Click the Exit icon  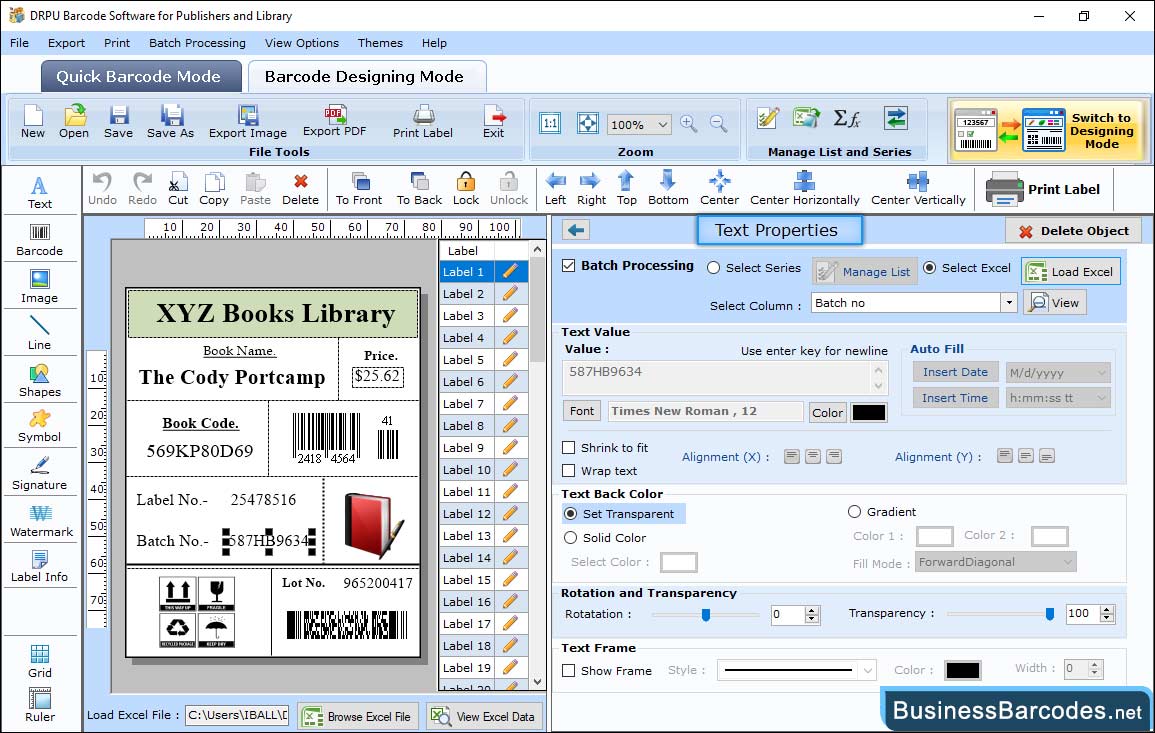point(494,122)
